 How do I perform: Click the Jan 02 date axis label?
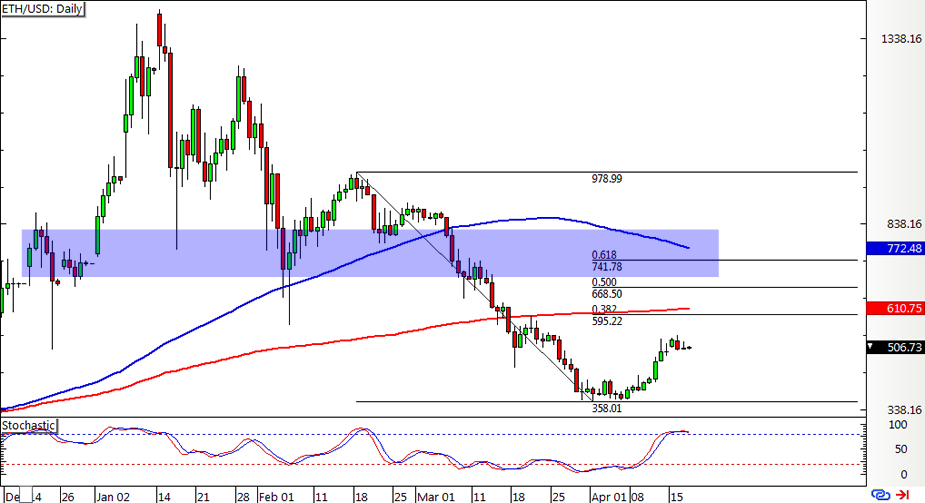pos(113,497)
